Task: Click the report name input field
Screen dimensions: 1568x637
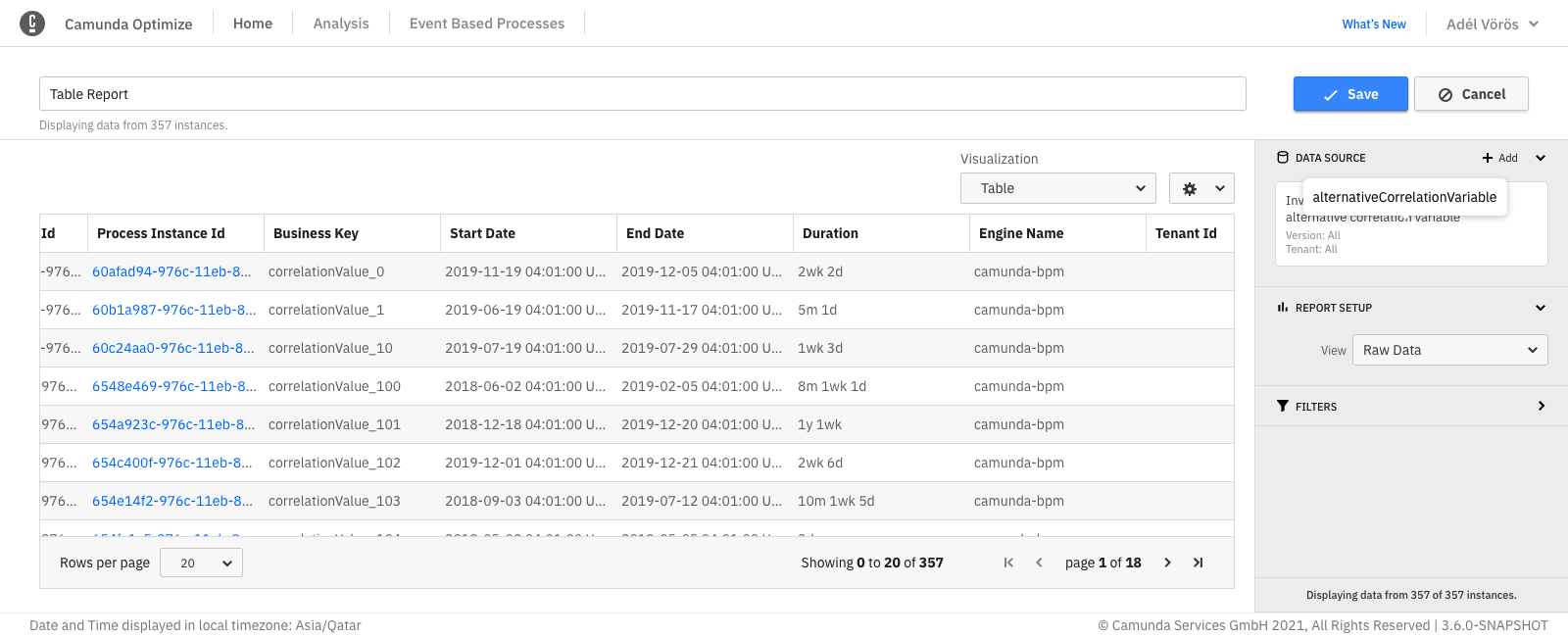Action: (x=642, y=94)
